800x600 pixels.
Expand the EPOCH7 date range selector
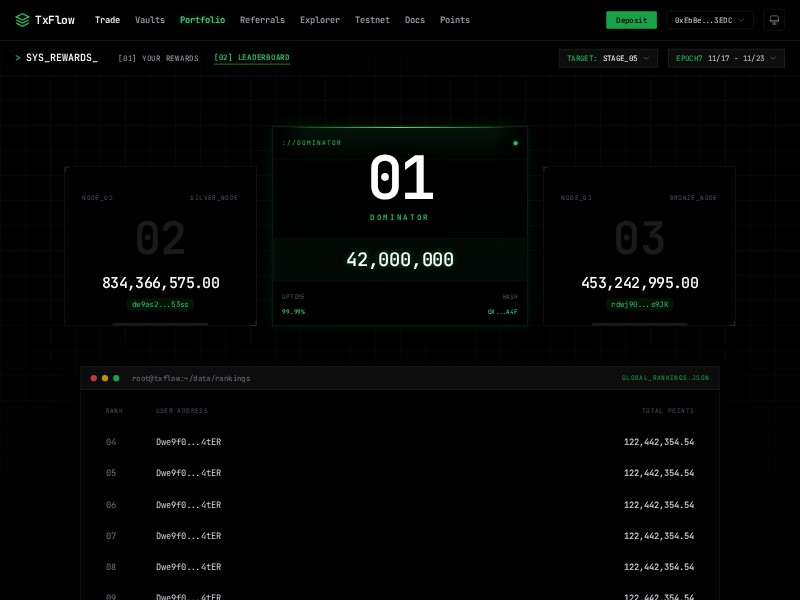pyautogui.click(x=726, y=58)
